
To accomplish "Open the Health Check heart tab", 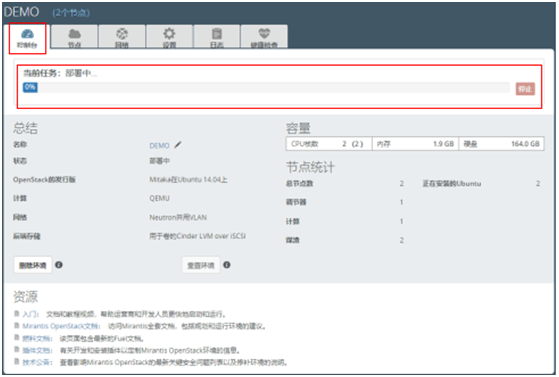I will pyautogui.click(x=264, y=37).
